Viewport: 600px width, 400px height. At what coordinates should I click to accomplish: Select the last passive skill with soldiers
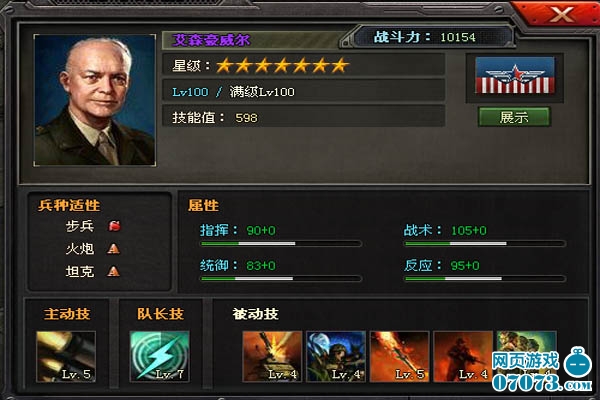pyautogui.click(x=526, y=356)
